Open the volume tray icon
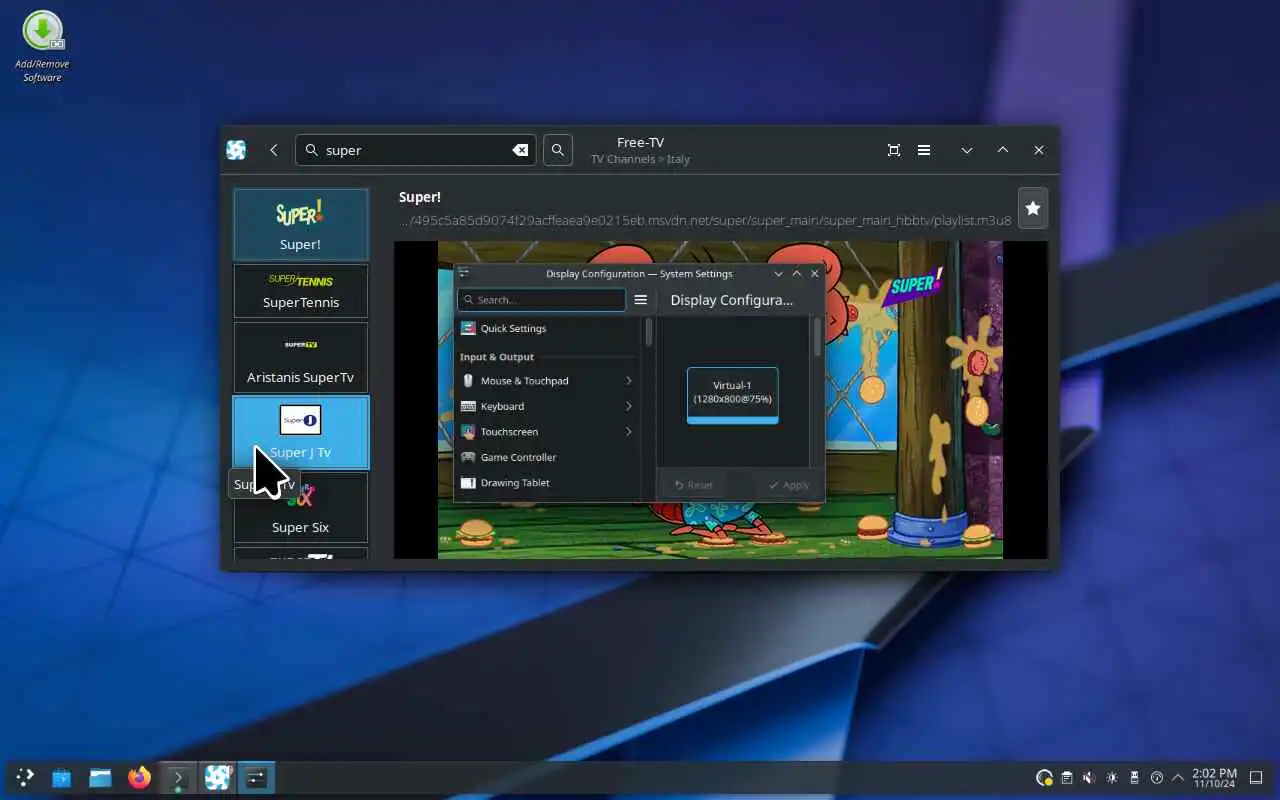Viewport: 1280px width, 800px height. click(1089, 777)
